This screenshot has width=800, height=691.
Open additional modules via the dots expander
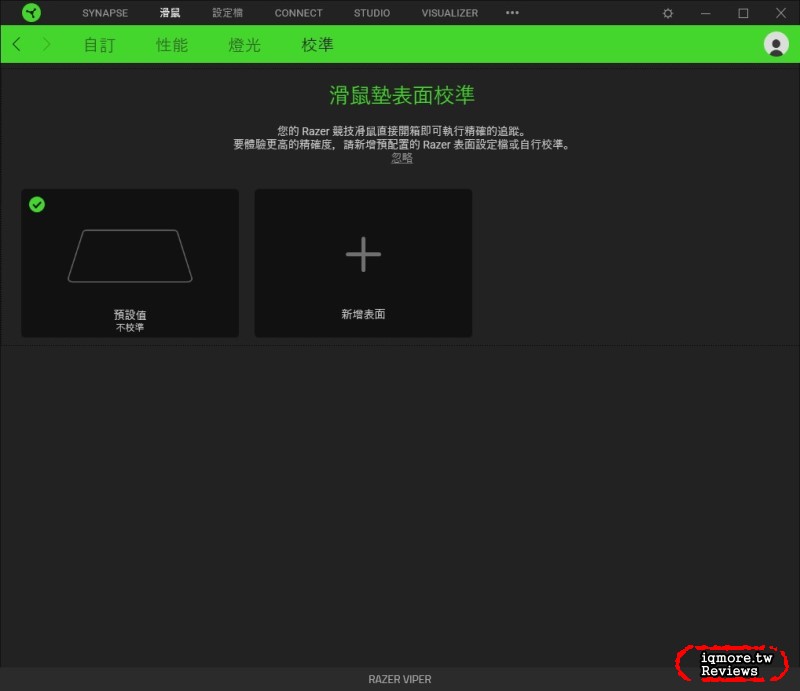point(511,13)
